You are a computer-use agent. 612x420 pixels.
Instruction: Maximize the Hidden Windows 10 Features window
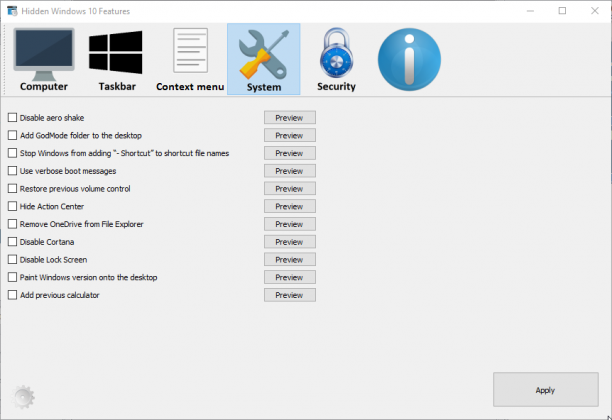tap(562, 11)
